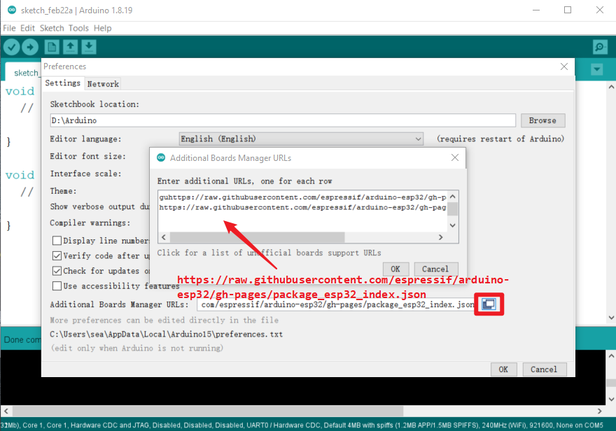Click the Open sketch toolbar icon
This screenshot has height=431, width=616.
tap(73, 47)
